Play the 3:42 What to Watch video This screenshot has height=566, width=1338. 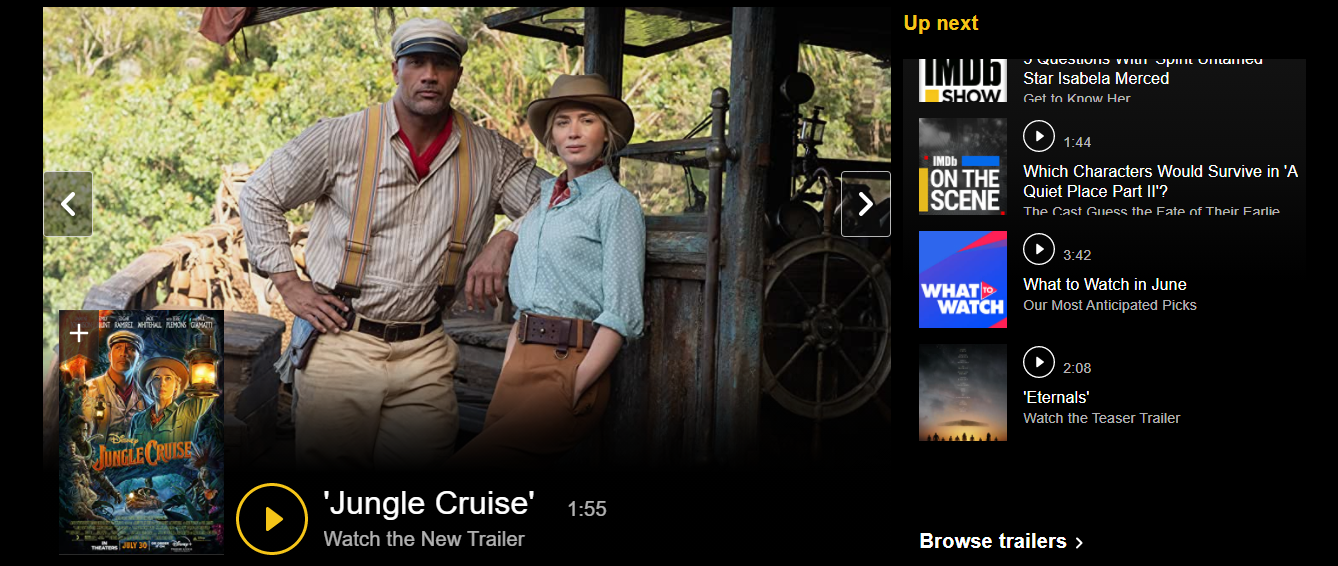coord(1039,248)
